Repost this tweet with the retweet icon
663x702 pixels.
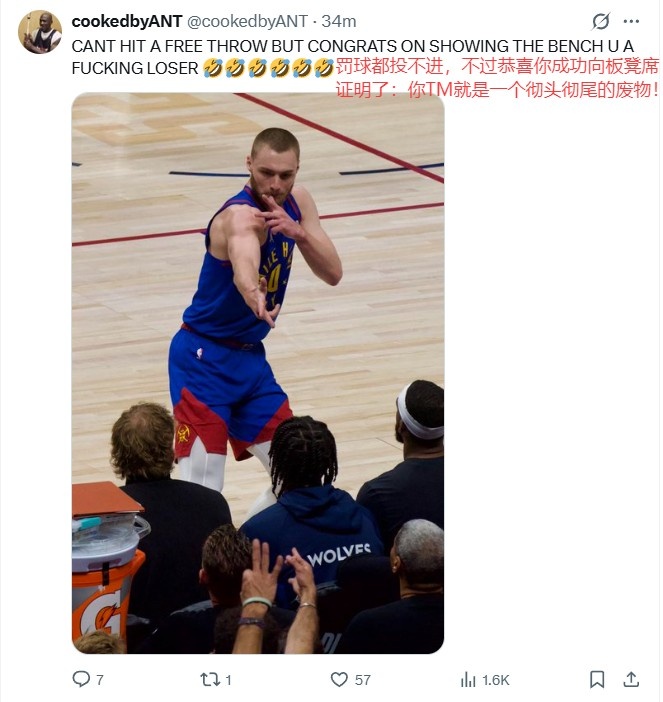[210, 680]
